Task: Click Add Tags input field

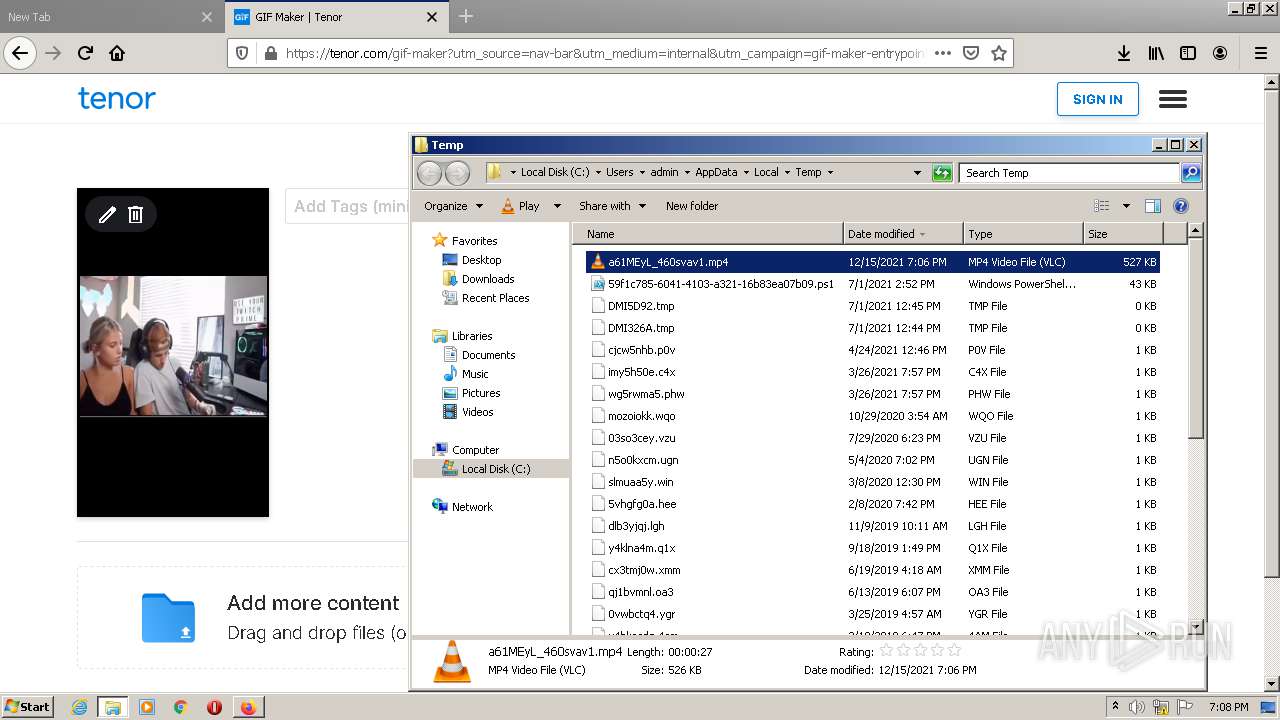Action: coord(347,206)
